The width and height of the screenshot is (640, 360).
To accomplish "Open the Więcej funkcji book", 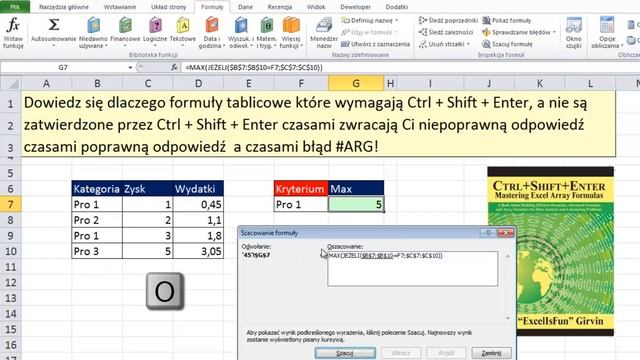I will 291,33.
